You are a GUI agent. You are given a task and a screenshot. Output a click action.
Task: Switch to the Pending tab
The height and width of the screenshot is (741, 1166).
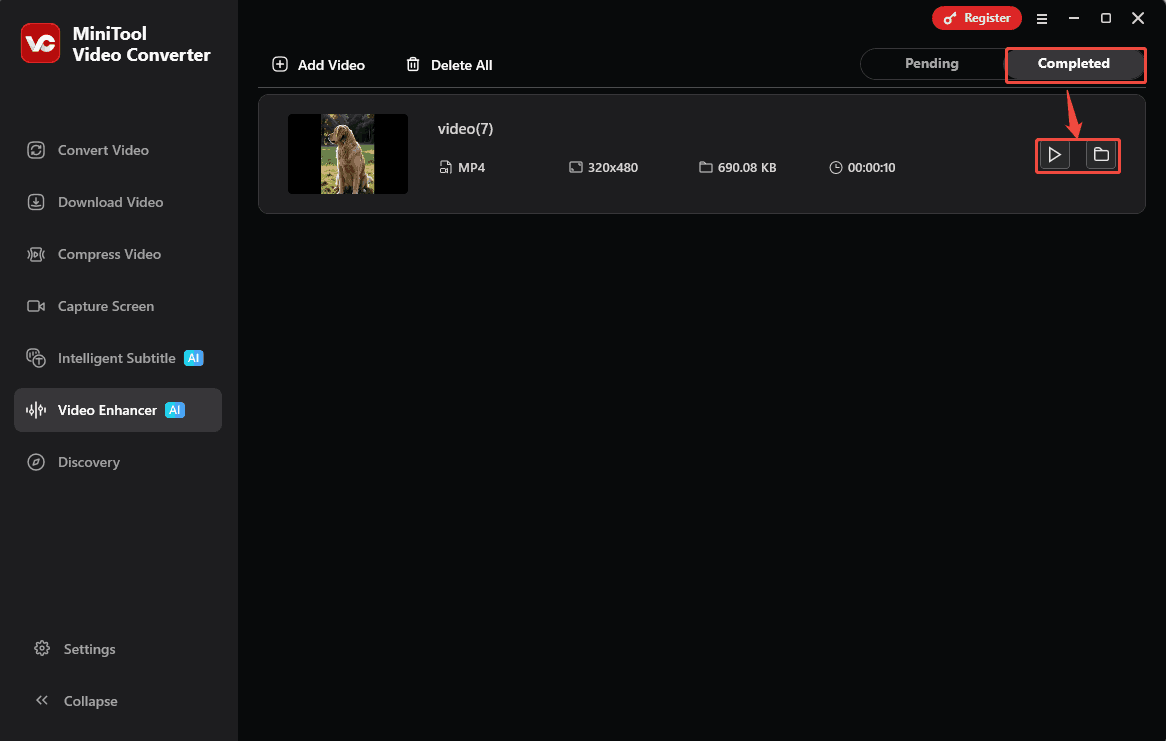point(931,63)
